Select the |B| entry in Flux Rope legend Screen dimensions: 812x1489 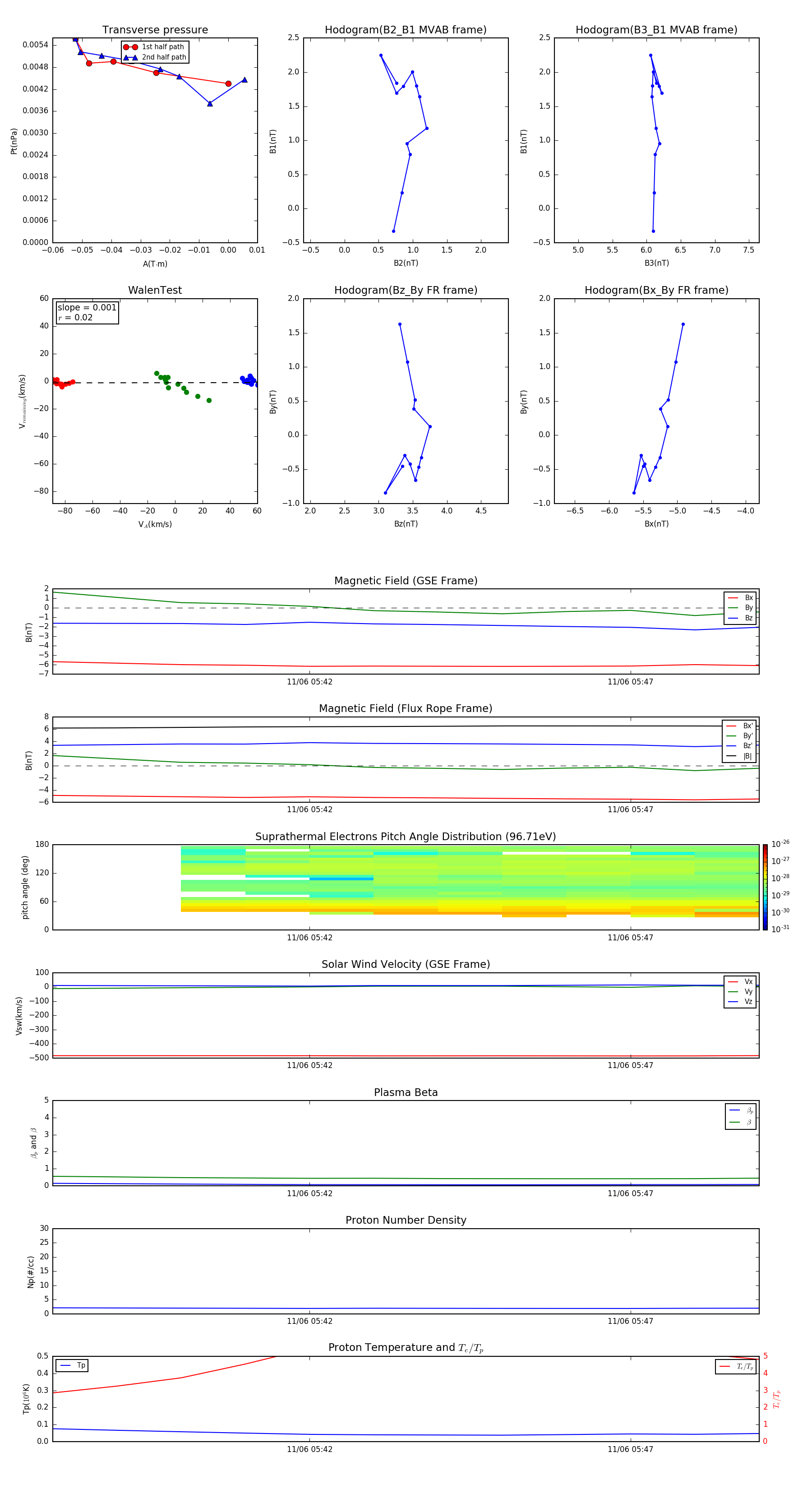click(x=739, y=756)
